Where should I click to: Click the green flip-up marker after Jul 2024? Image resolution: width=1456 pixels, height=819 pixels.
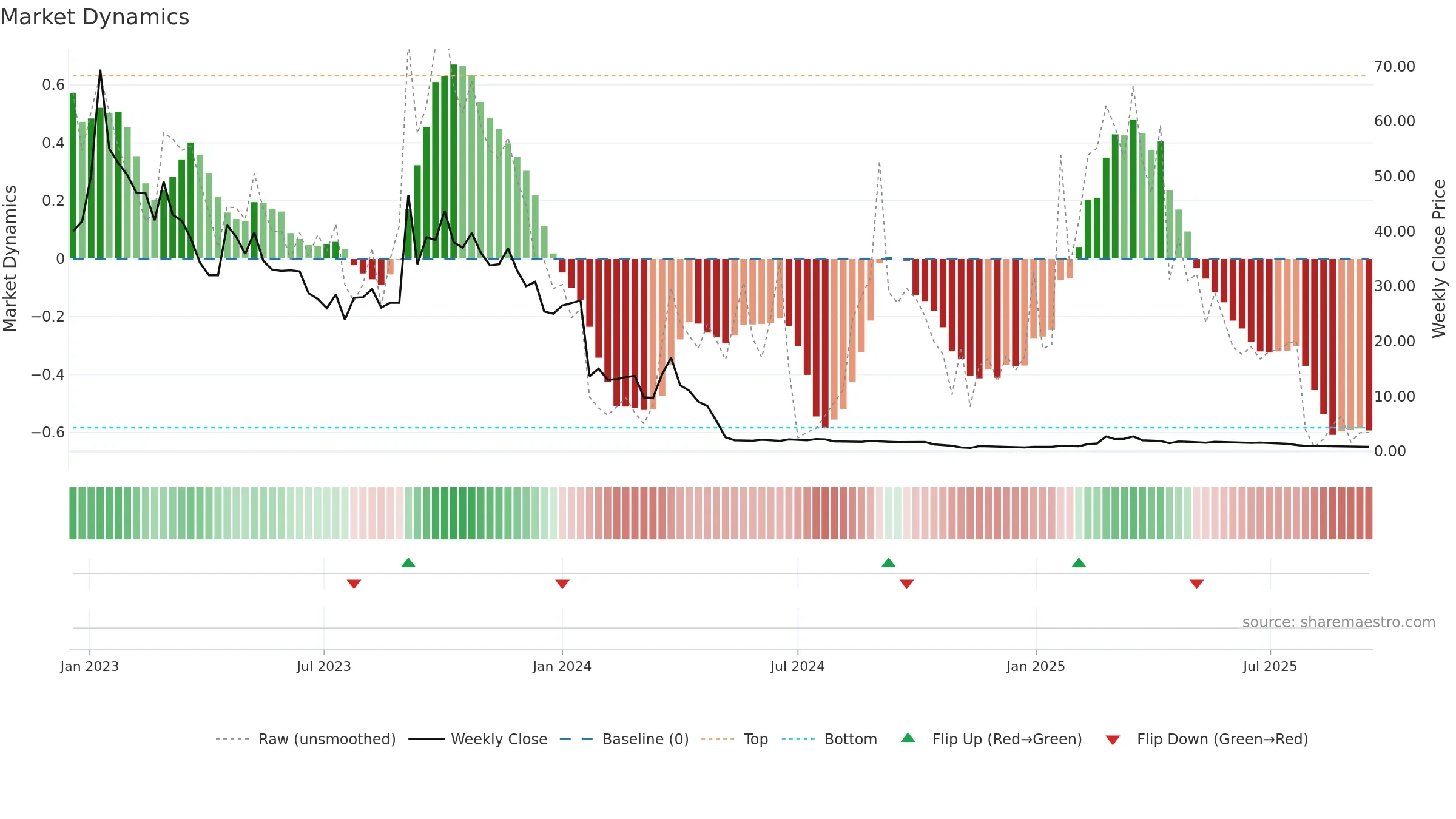click(889, 562)
